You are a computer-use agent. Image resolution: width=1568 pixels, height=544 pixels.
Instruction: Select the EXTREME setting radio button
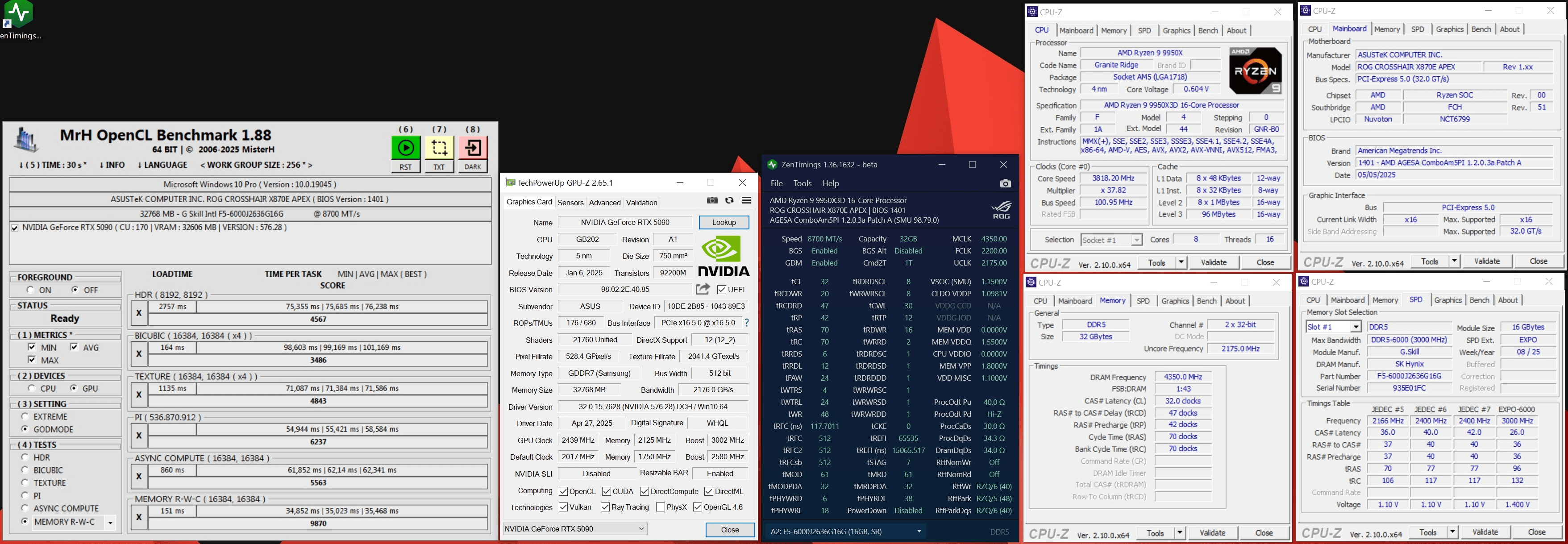[x=25, y=416]
